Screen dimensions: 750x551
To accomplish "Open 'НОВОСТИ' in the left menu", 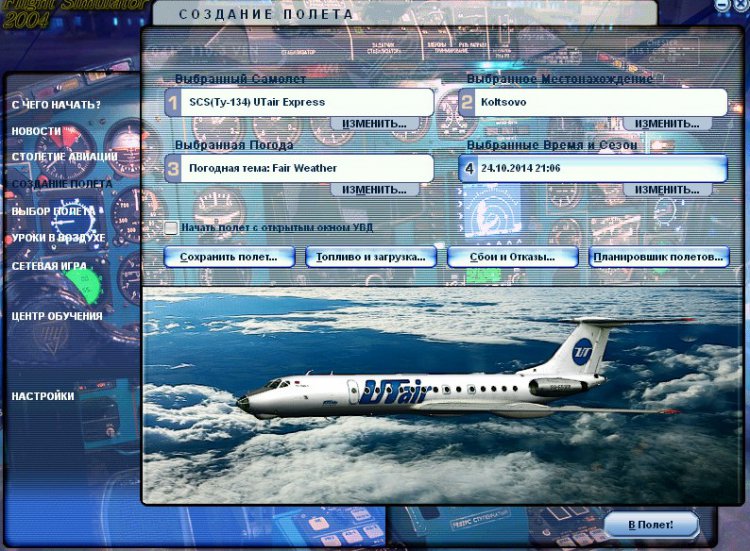I will point(36,131).
